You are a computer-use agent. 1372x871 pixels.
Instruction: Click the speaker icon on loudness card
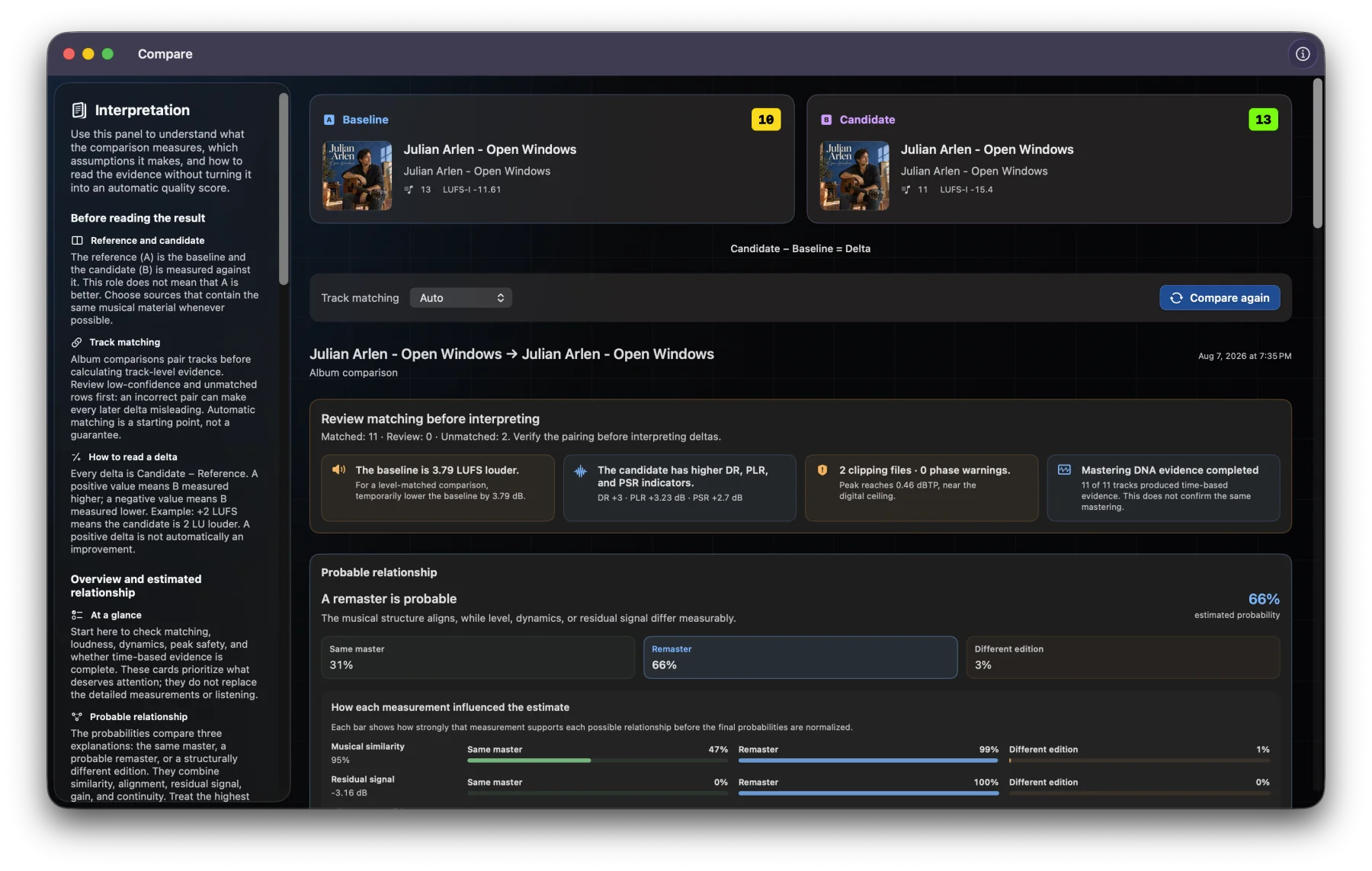tap(339, 470)
